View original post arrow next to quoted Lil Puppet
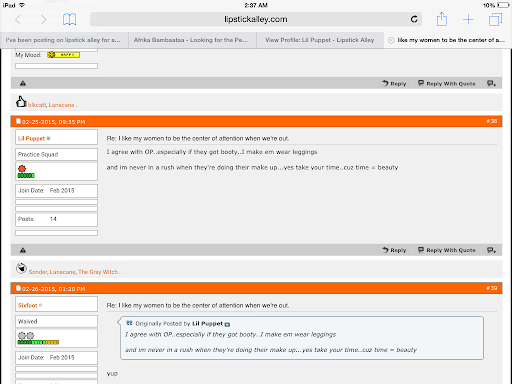The height and width of the screenshot is (384, 512). 227,324
